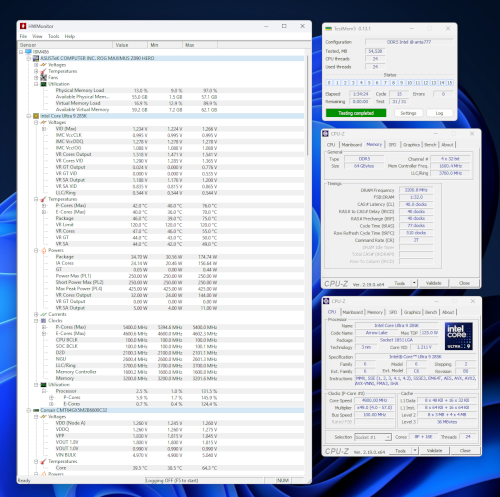
Task: Click the Fans icon under ASUSTeK node
Action: [x=43, y=77]
